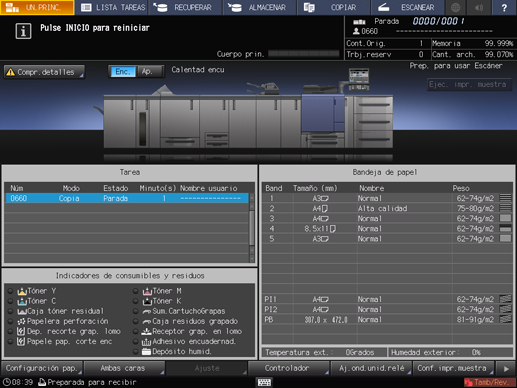Click the Tóner Y indicator icon
The height and width of the screenshot is (388, 517).
22,291
